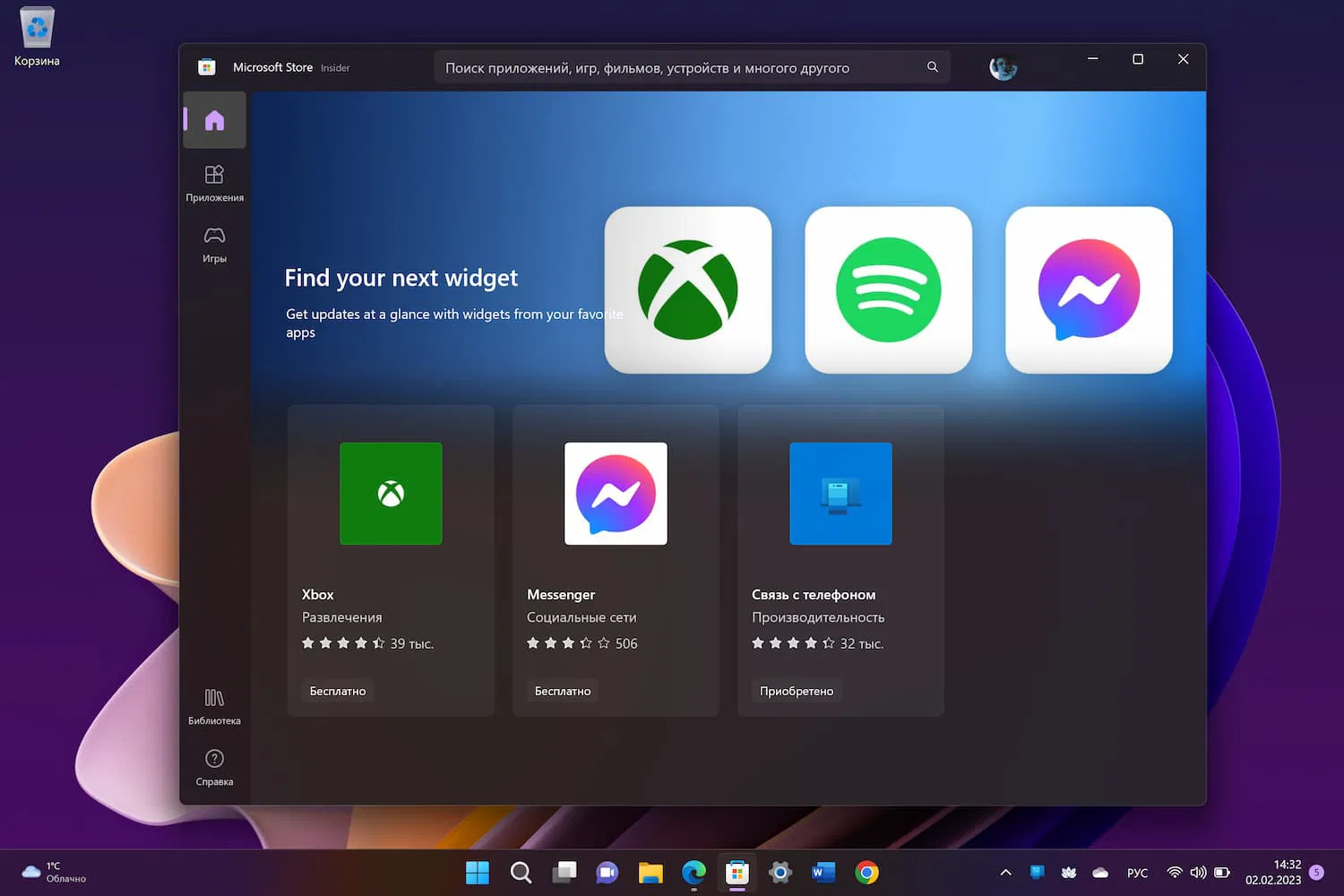Maximize the Microsoft Store window
The width and height of the screenshot is (1344, 896).
click(x=1138, y=59)
